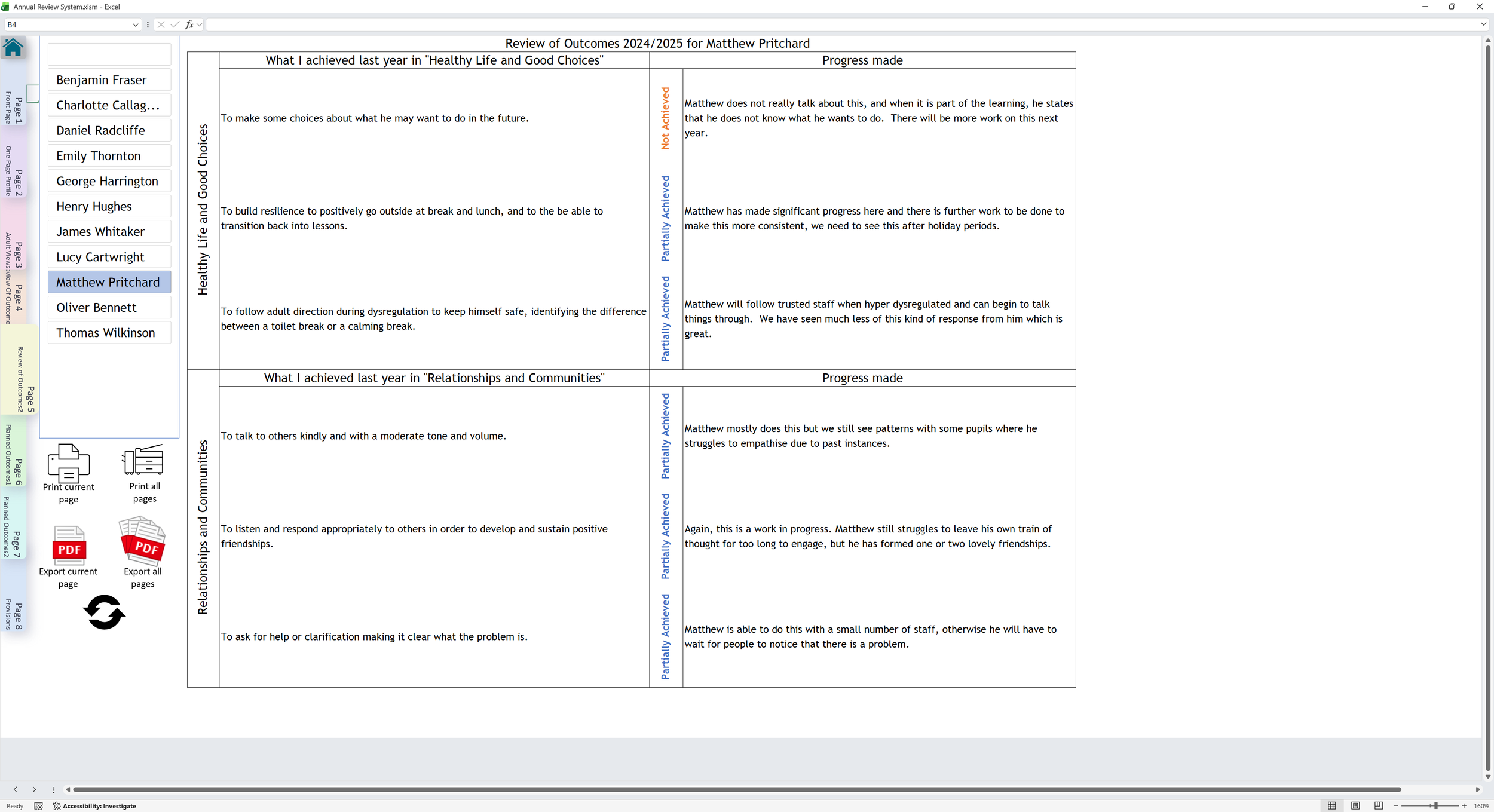Click the vertical scrollbar on the right
The width and height of the screenshot is (1494, 812).
[x=1488, y=408]
